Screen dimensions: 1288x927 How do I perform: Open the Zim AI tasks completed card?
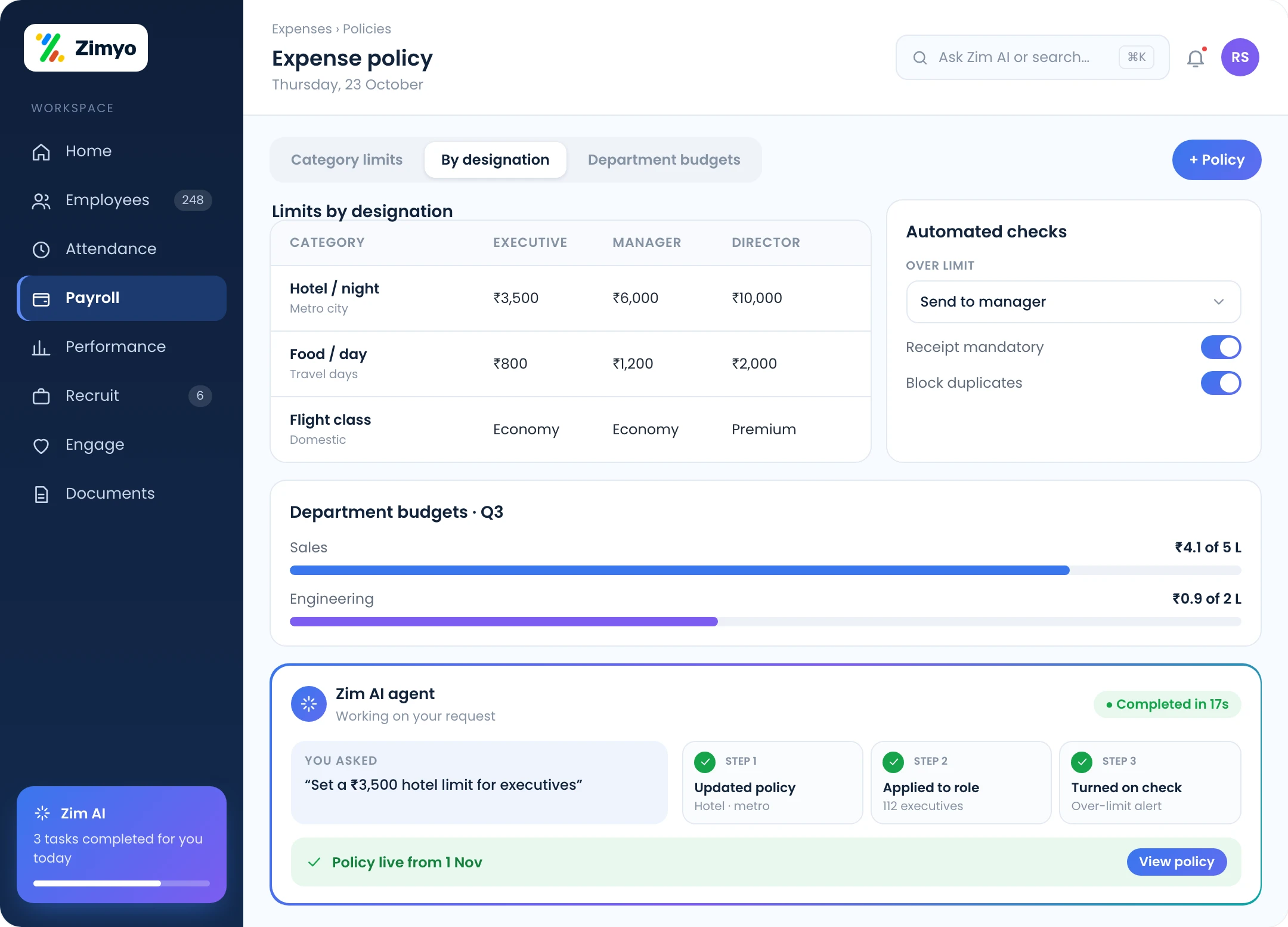[122, 845]
